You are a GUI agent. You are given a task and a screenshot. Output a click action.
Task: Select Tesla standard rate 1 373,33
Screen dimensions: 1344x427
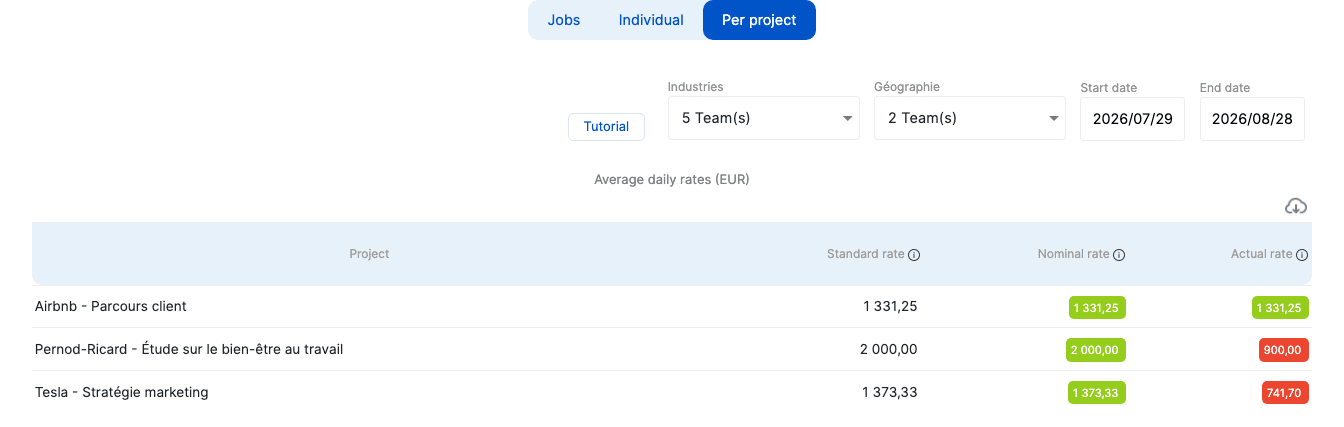click(889, 393)
